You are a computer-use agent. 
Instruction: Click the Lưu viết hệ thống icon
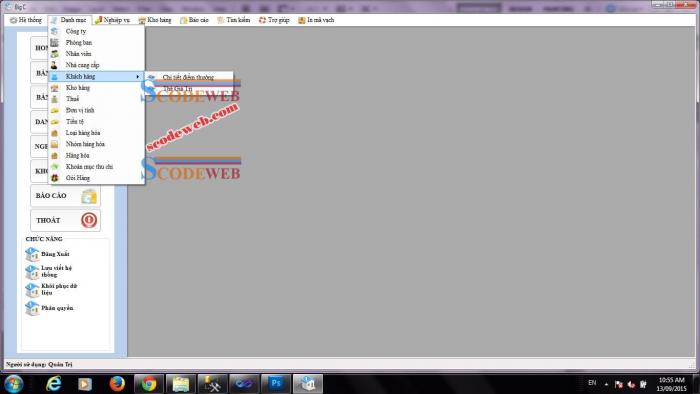pyautogui.click(x=32, y=271)
